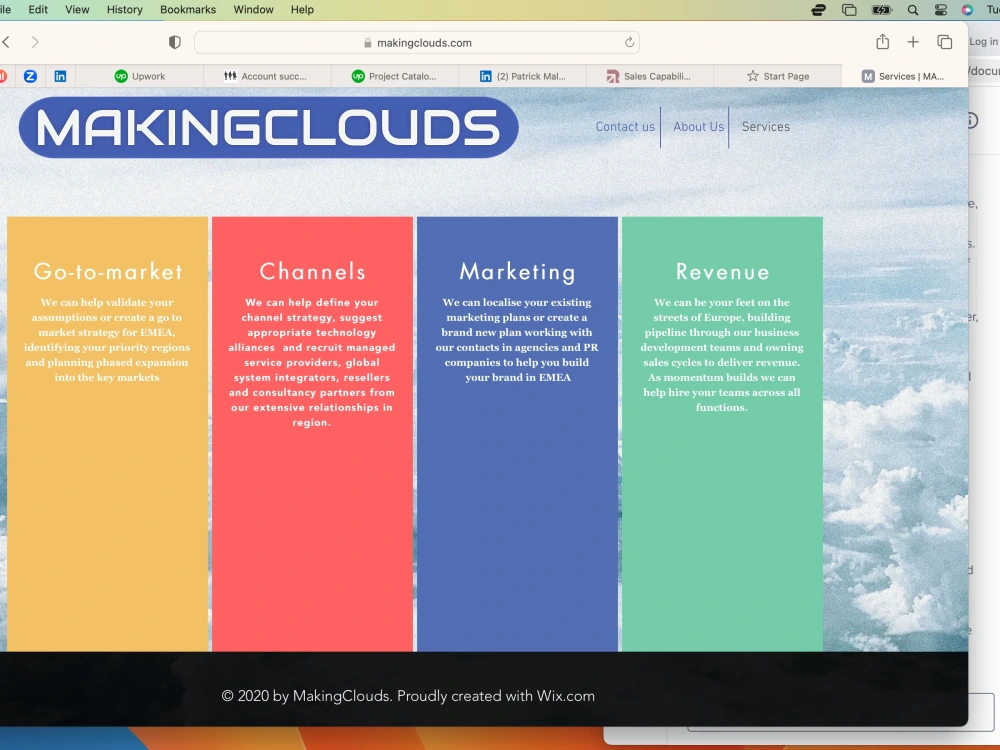Show the tab overview icon
Image resolution: width=1000 pixels, height=750 pixels.
point(944,42)
